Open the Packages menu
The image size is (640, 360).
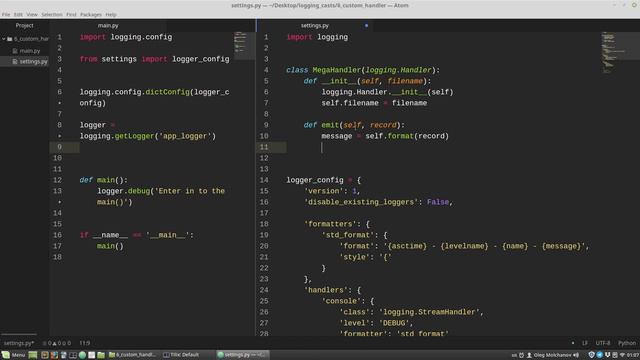tap(91, 14)
